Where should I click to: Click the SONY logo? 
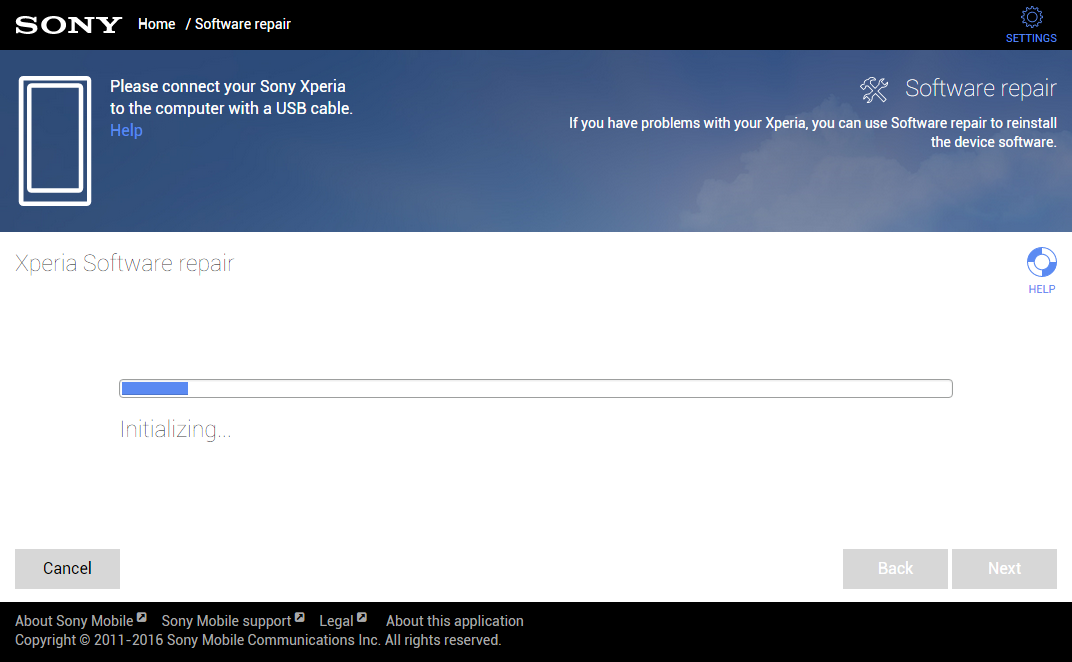coord(68,25)
